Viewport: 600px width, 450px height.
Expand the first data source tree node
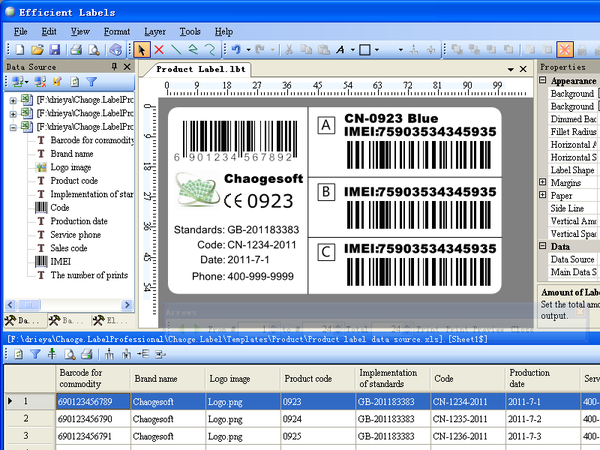pos(13,101)
